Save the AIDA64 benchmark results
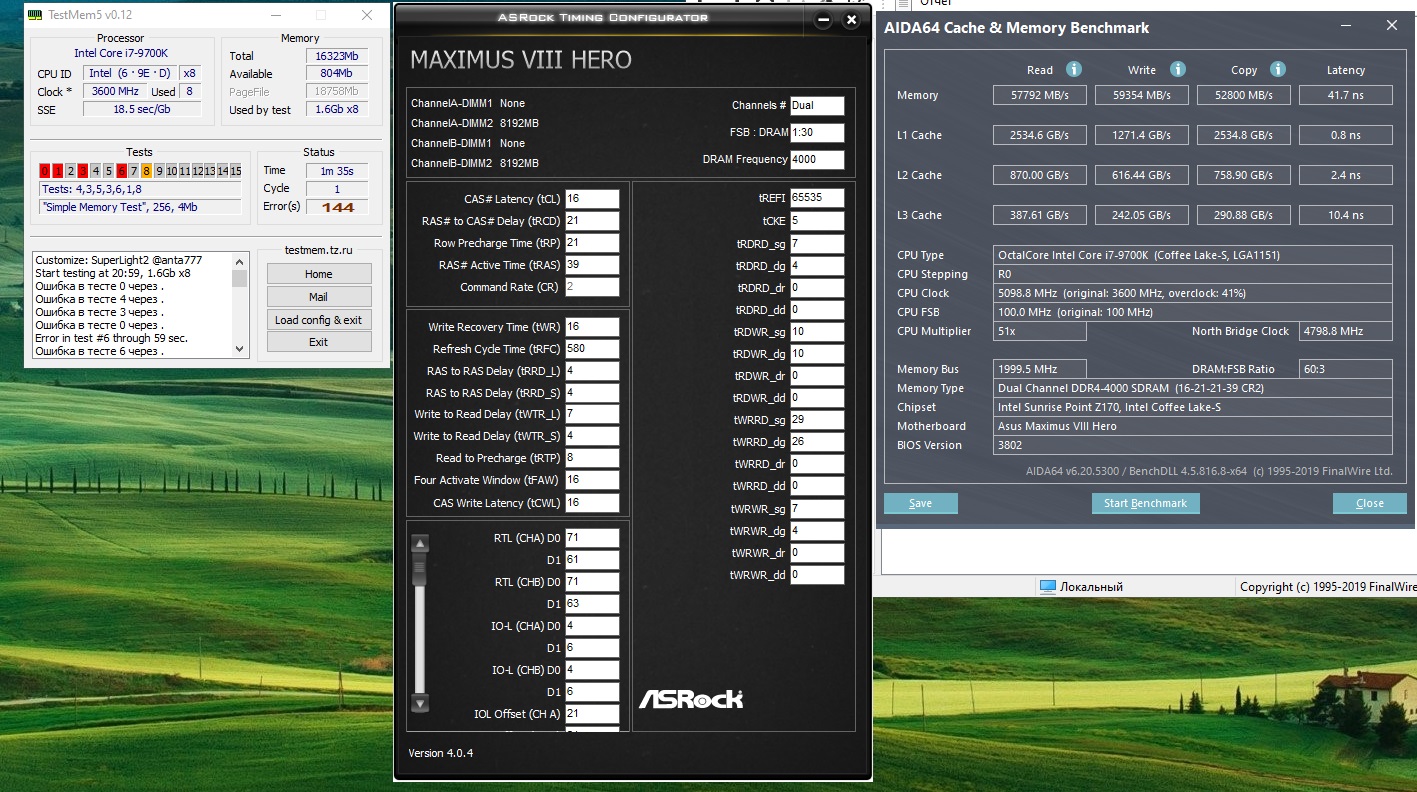 pos(921,503)
